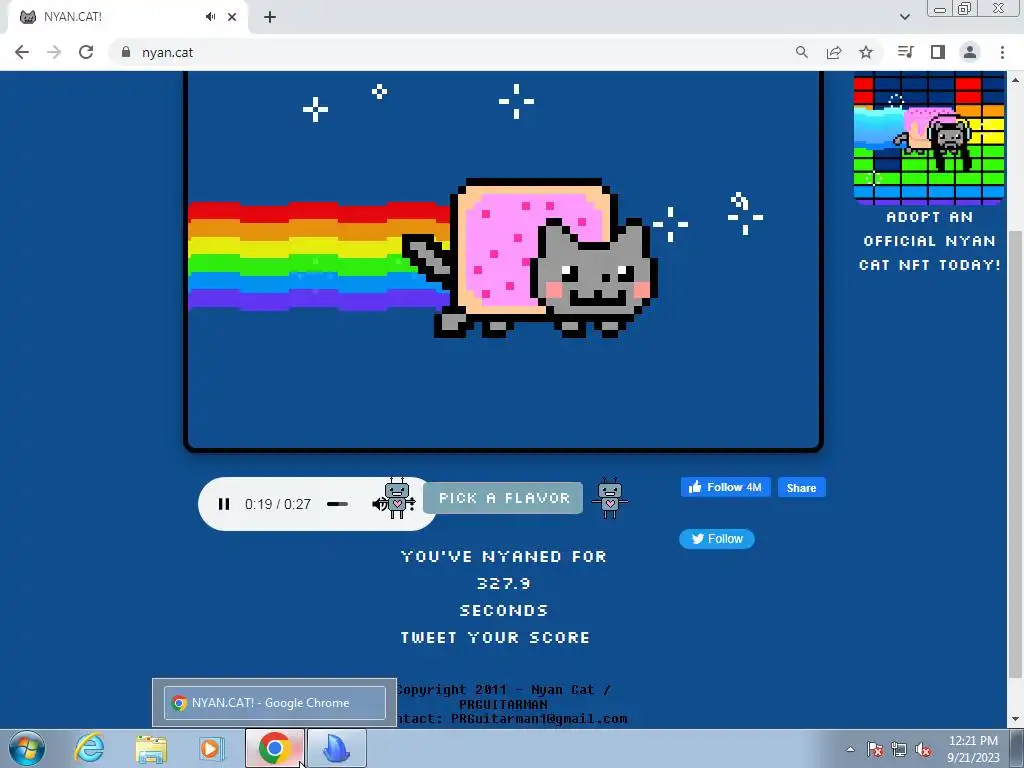Reload the nyan.cat page
The height and width of the screenshot is (768, 1024).
point(86,52)
